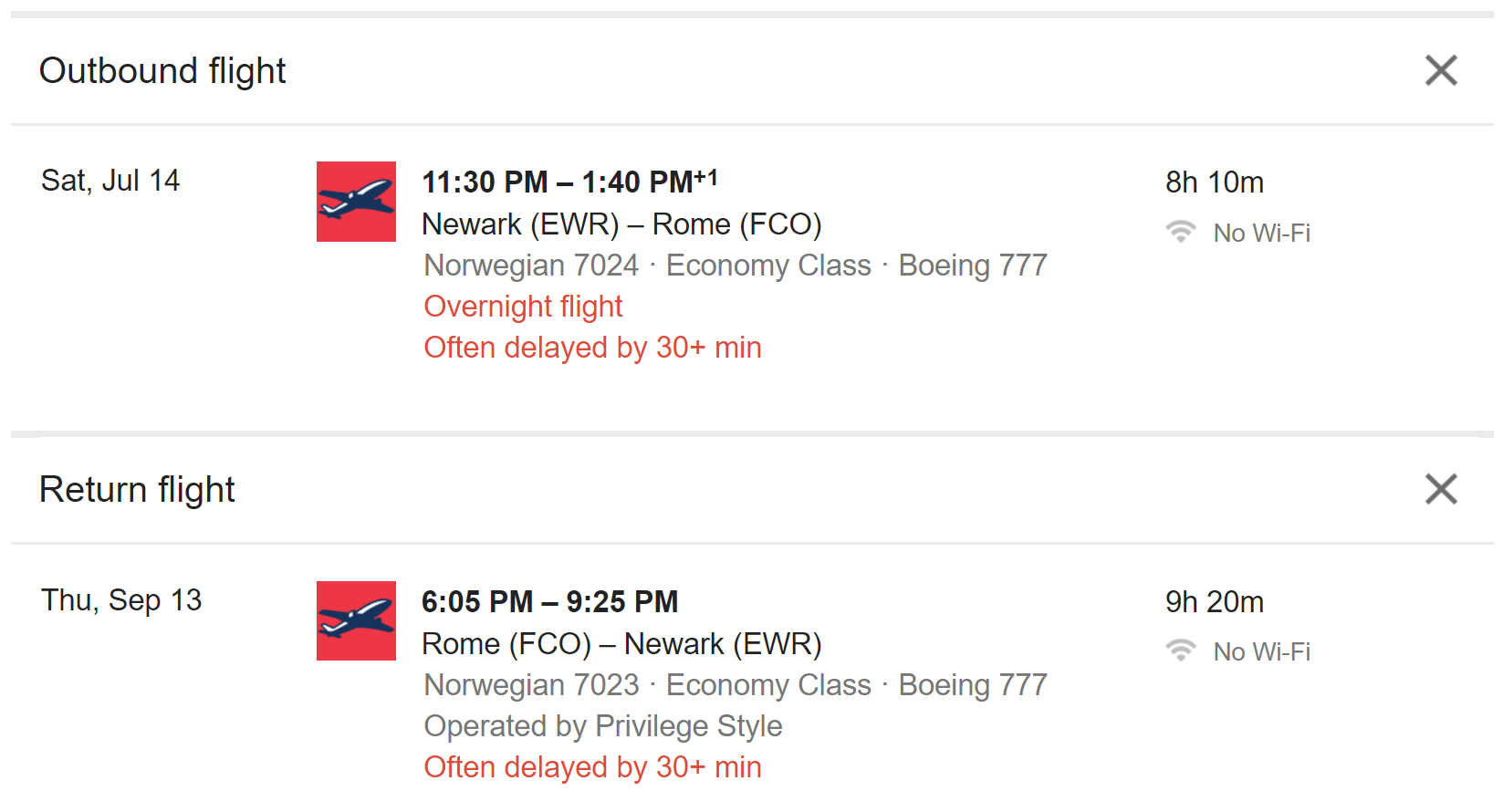Click the Overnight flight warning
Viewport: 1503px width, 812px height.
(x=523, y=307)
